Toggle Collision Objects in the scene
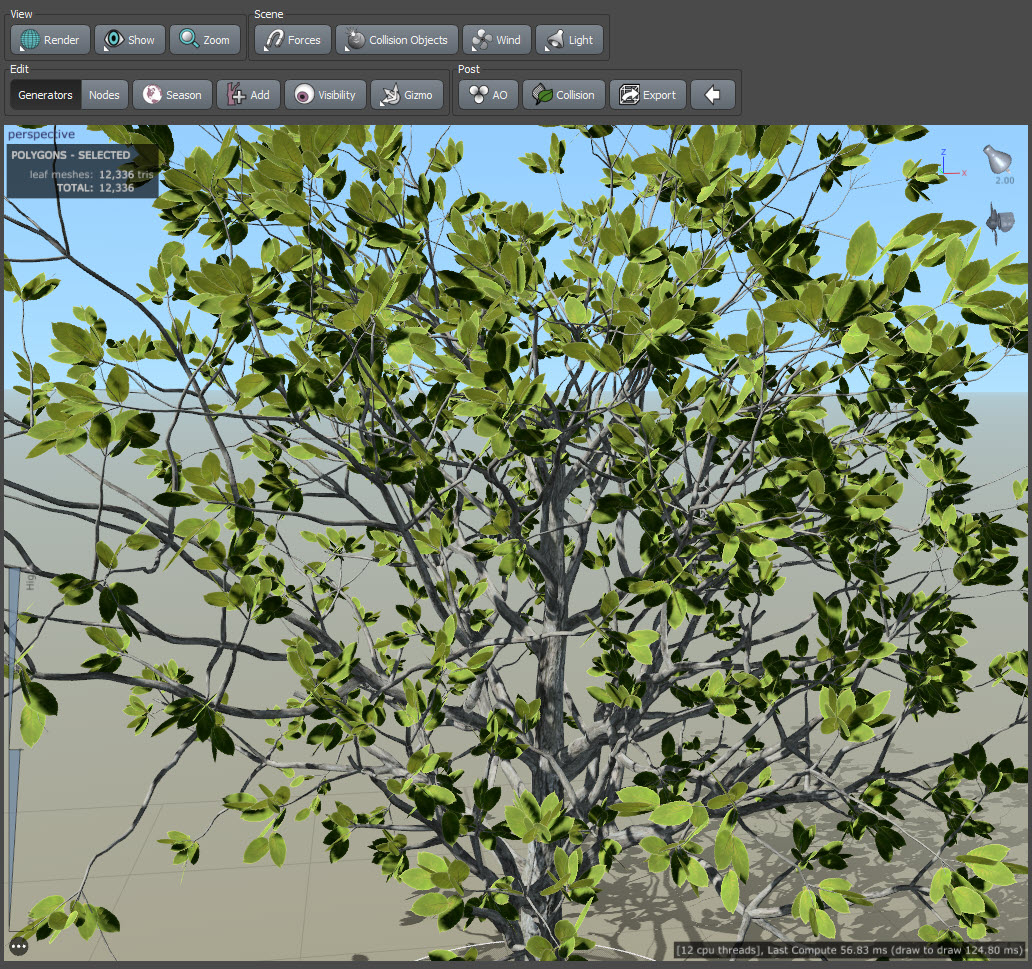This screenshot has width=1032, height=969. tap(397, 39)
